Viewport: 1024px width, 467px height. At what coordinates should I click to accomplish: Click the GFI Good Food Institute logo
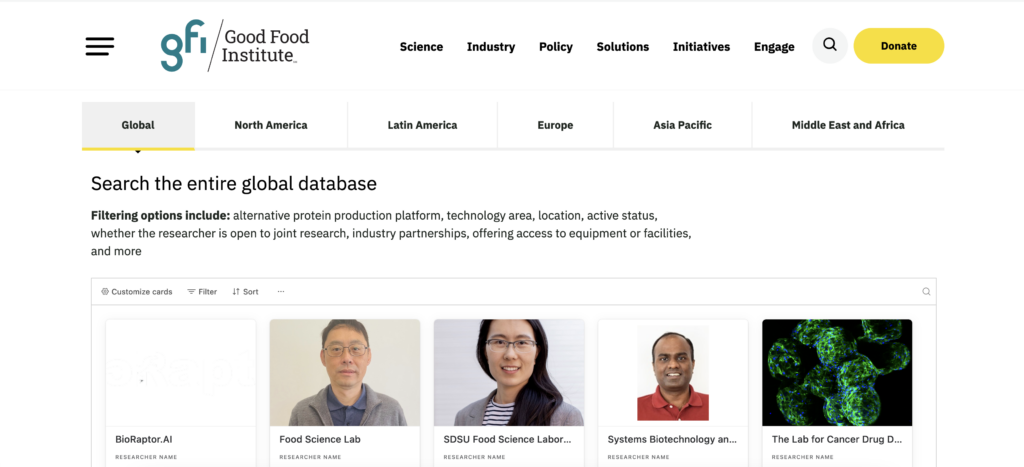[235, 46]
